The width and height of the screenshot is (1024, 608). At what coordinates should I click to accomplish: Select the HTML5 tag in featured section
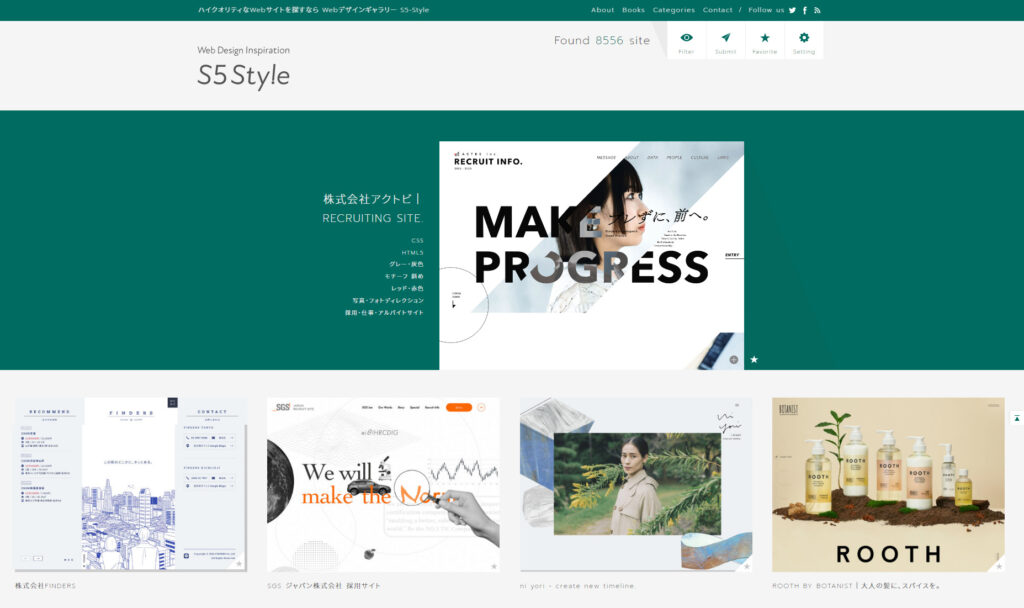412,252
